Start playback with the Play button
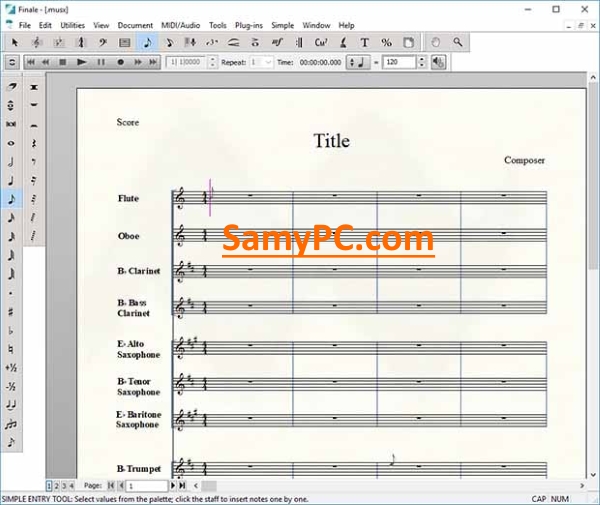 (81, 62)
